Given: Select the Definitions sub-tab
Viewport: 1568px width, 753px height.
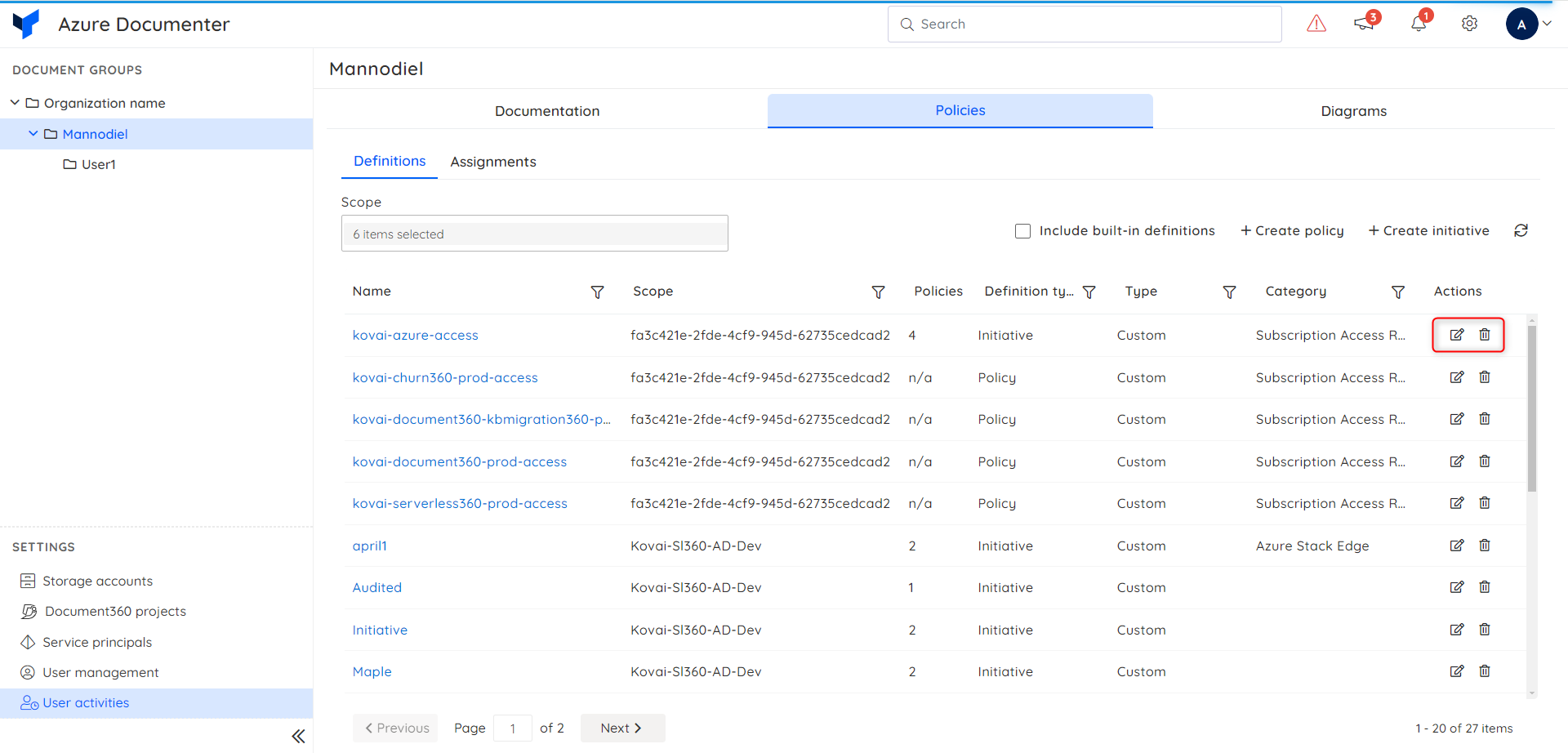Looking at the screenshot, I should [x=390, y=161].
